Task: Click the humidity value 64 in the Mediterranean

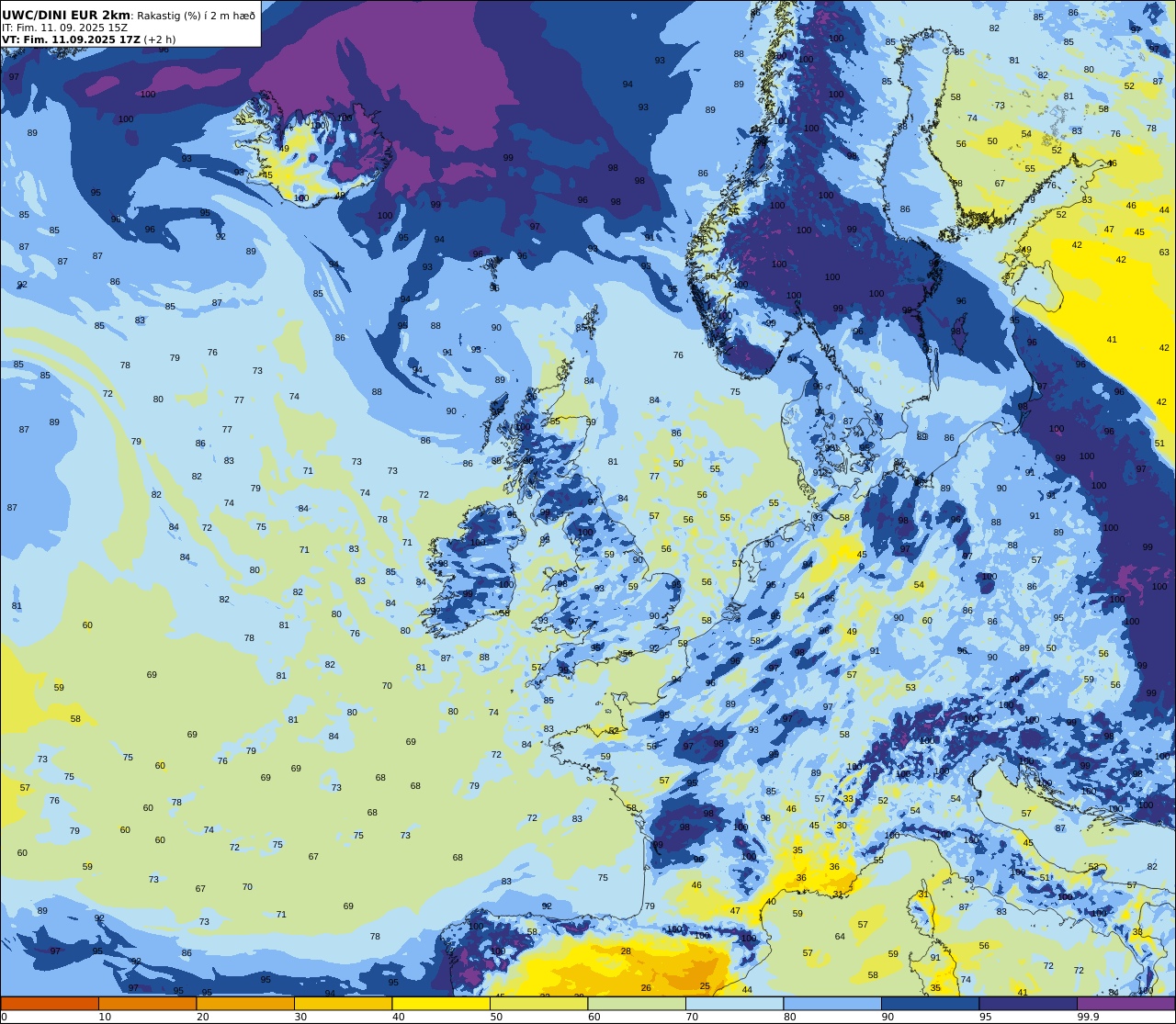Action: tap(840, 937)
